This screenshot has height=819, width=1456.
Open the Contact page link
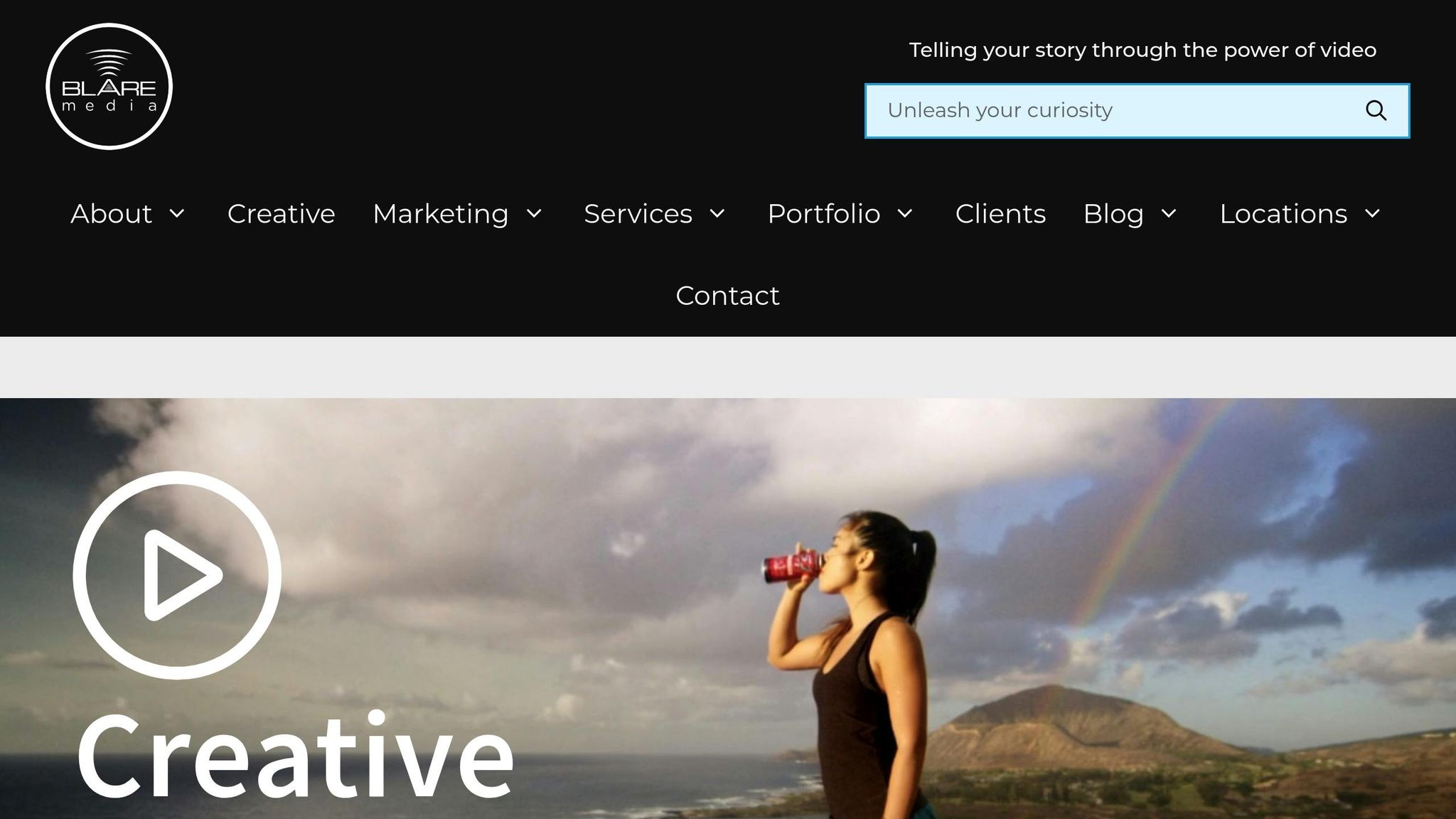point(727,295)
